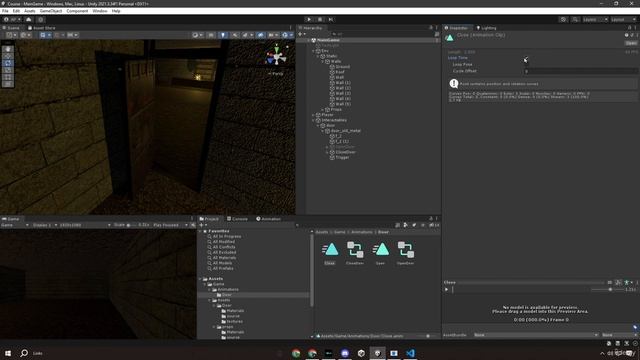Expand the Player object in Hierarchy
This screenshot has height=360, width=640.
click(x=314, y=115)
